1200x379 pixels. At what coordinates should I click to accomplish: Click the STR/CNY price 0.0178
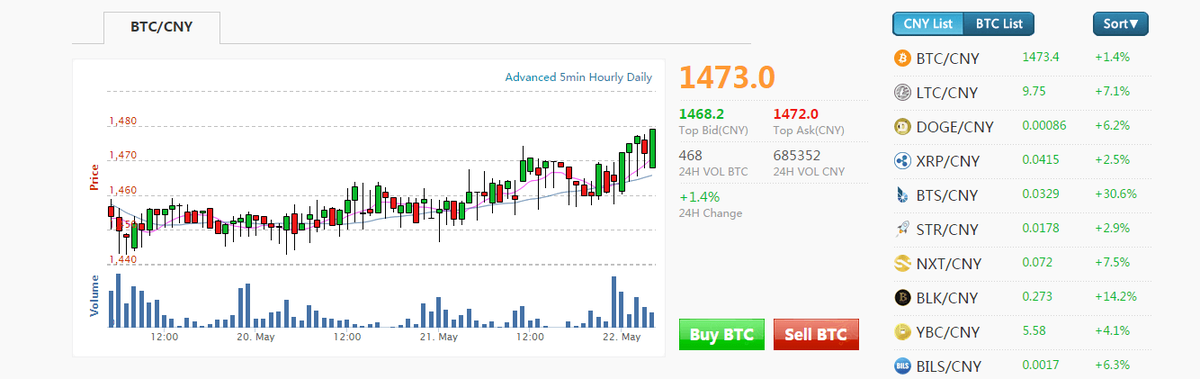click(x=1040, y=229)
